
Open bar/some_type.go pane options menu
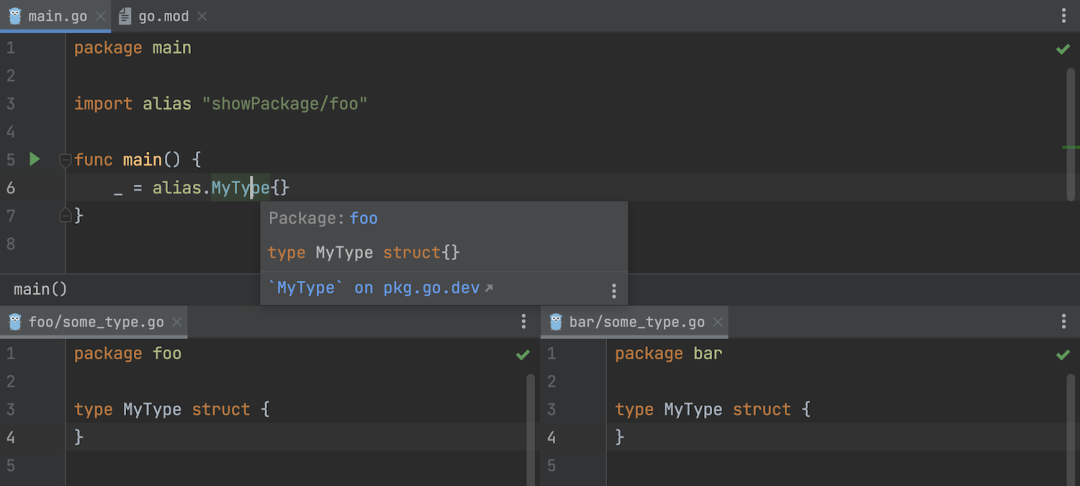click(1063, 322)
